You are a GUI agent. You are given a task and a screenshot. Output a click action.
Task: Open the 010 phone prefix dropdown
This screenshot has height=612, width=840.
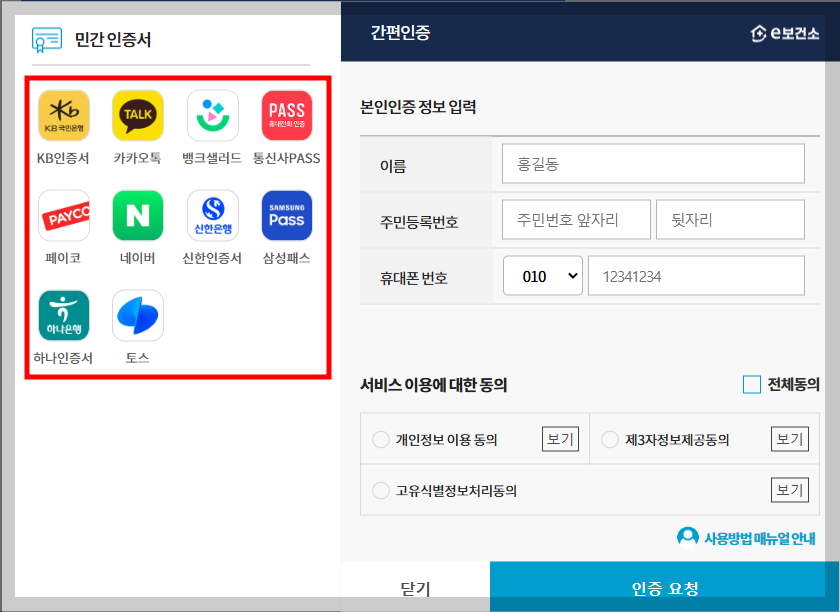(543, 276)
